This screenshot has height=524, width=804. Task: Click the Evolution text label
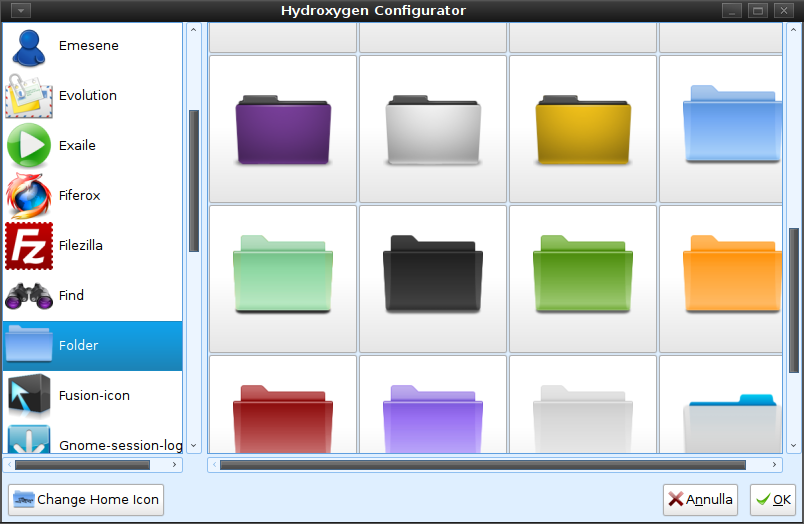(x=88, y=95)
